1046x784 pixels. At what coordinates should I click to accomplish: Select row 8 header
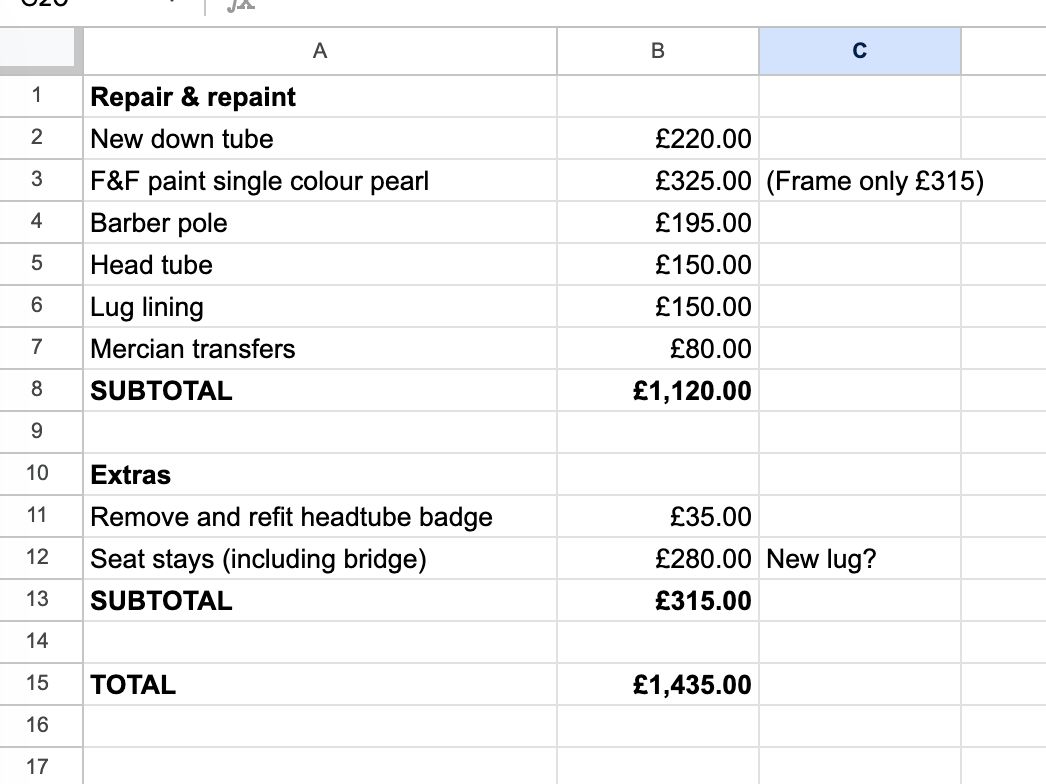(38, 390)
